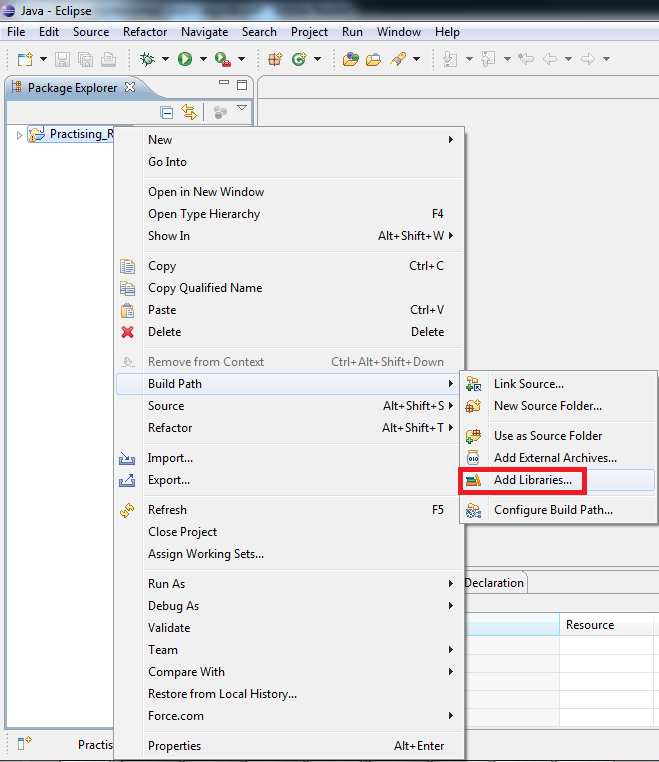Screen dimensions: 659x762
Task: Open the Project menu
Action: pyautogui.click(x=309, y=32)
